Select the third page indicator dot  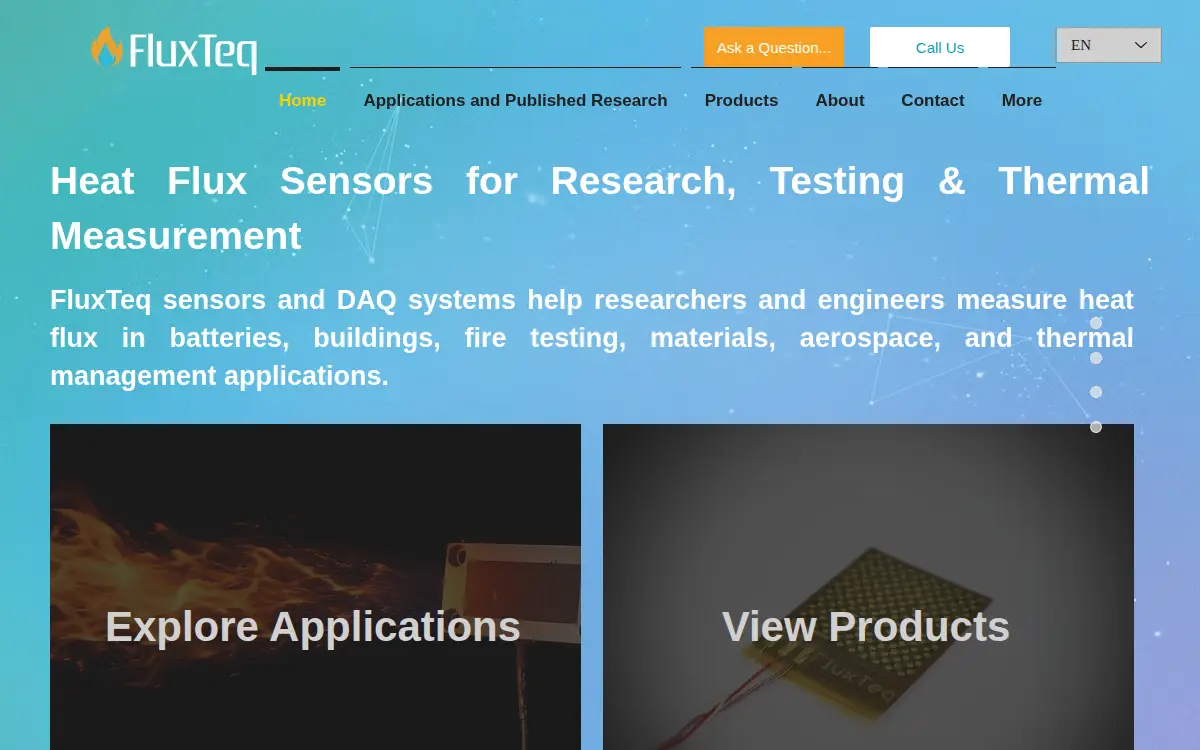1096,392
